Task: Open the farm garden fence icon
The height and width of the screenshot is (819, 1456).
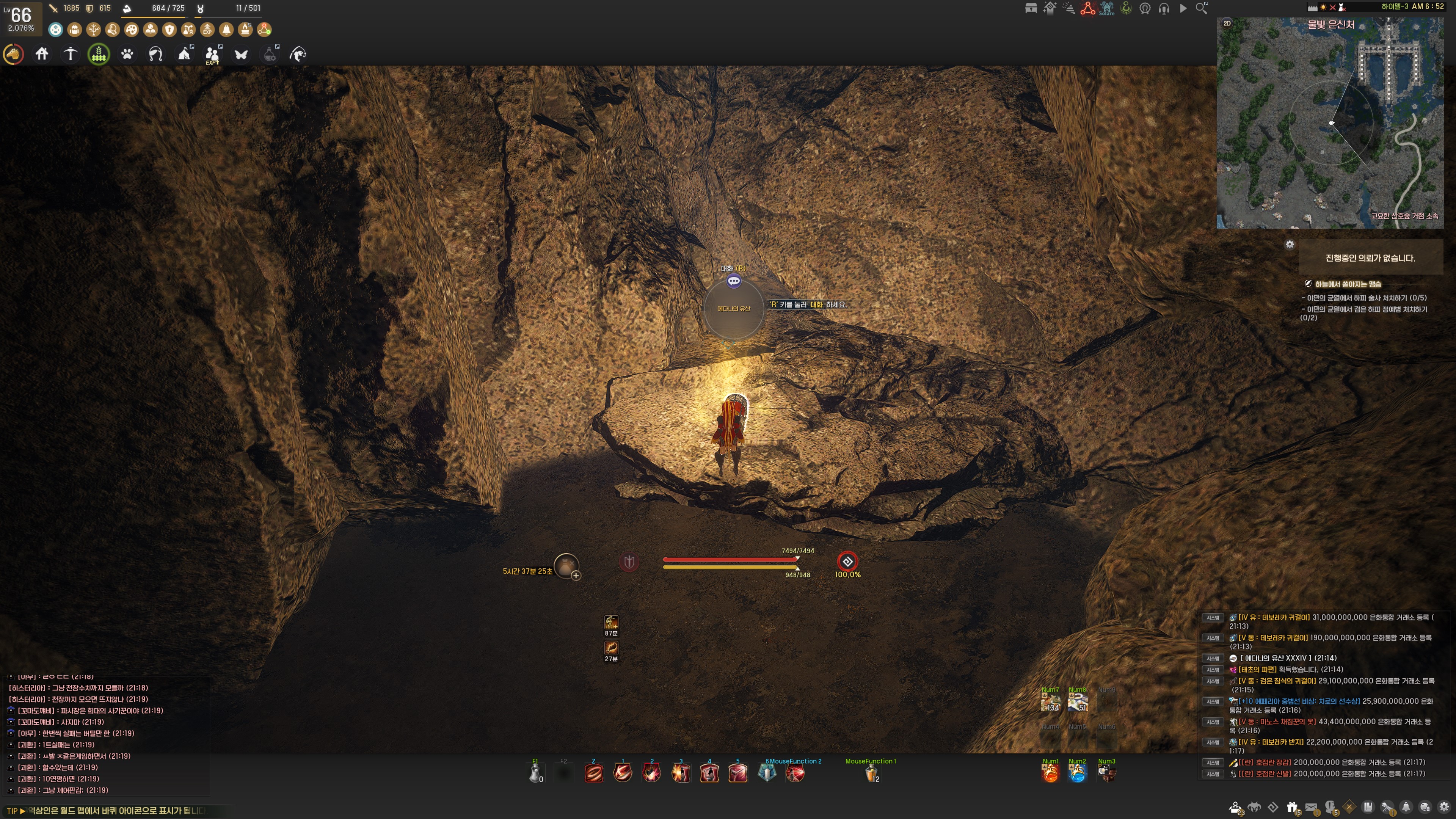Action: click(99, 54)
